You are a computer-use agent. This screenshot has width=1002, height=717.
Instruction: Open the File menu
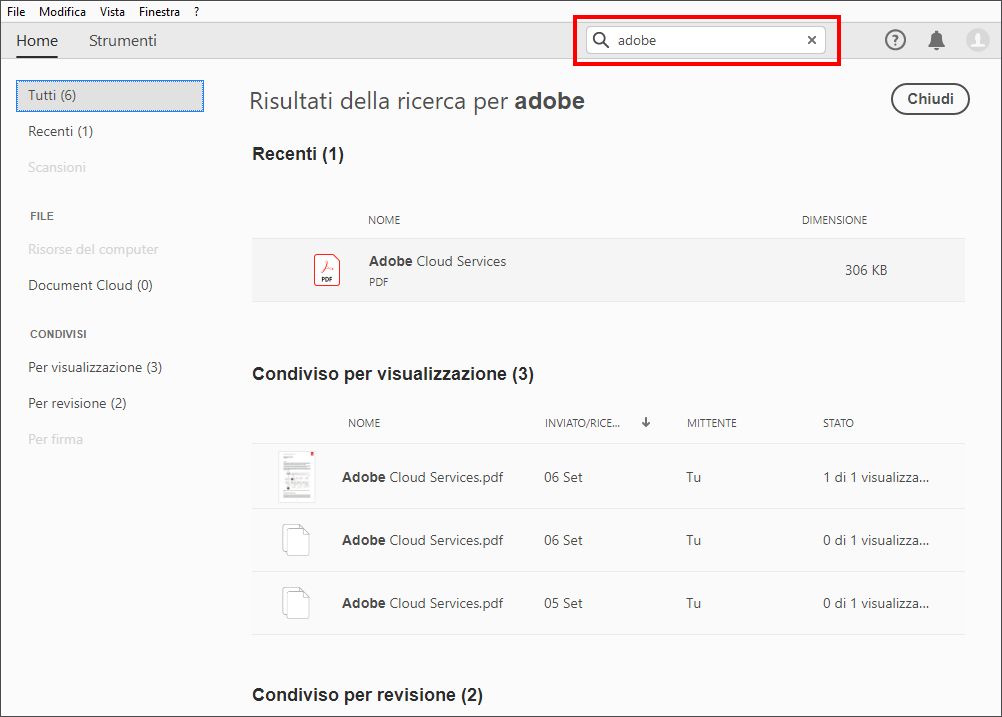coord(16,12)
